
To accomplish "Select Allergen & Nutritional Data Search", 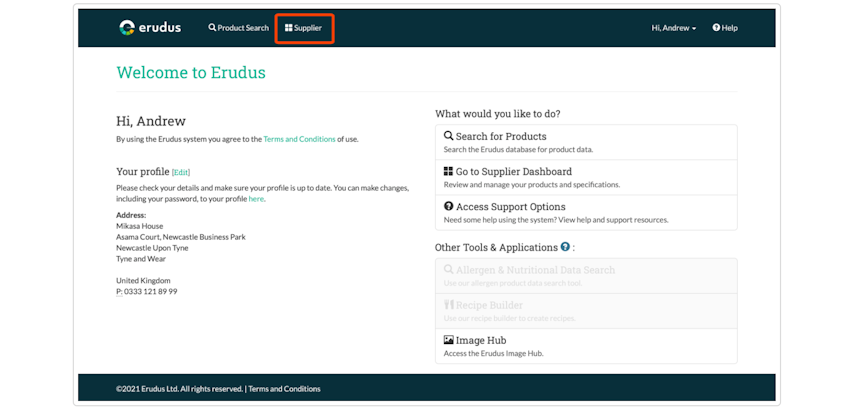I will pyautogui.click(x=586, y=276).
